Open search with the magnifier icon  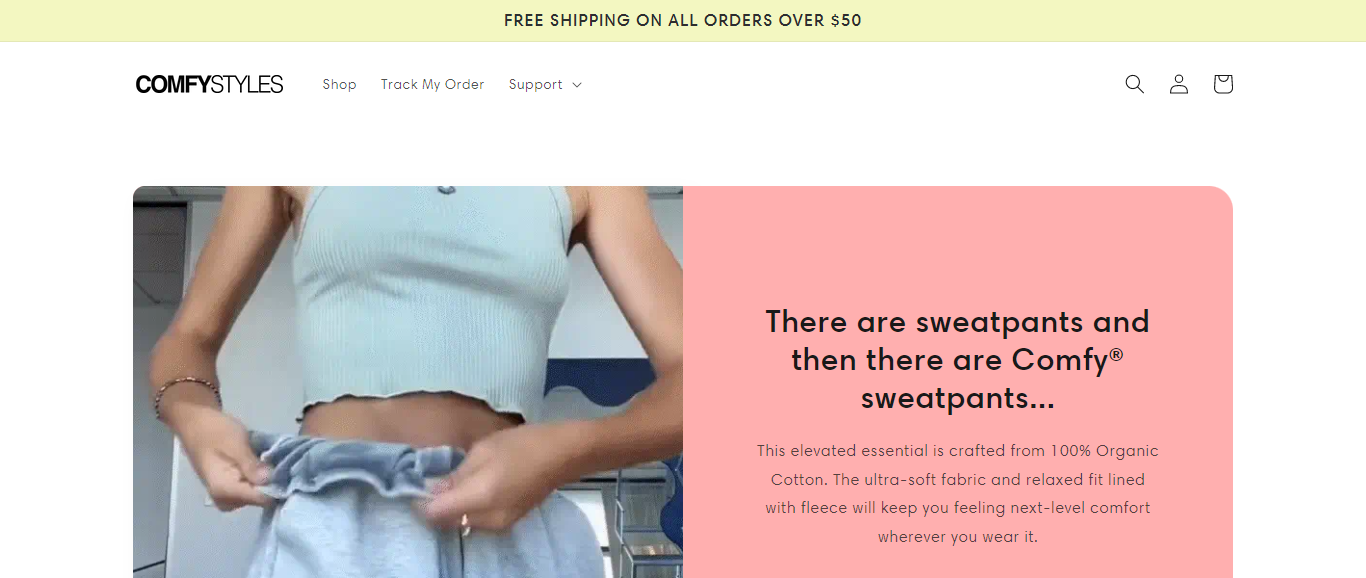coord(1134,84)
